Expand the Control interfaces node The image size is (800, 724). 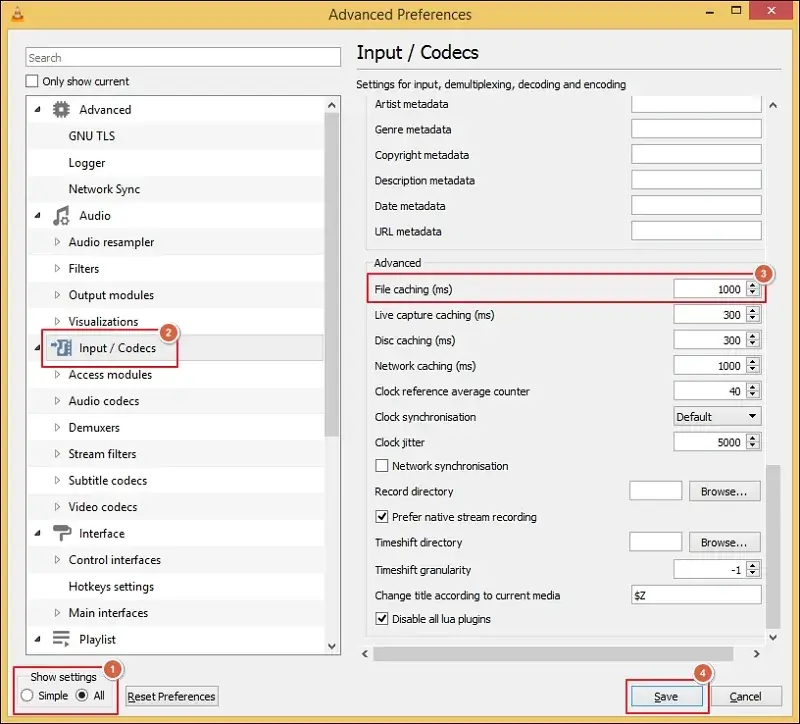point(57,560)
